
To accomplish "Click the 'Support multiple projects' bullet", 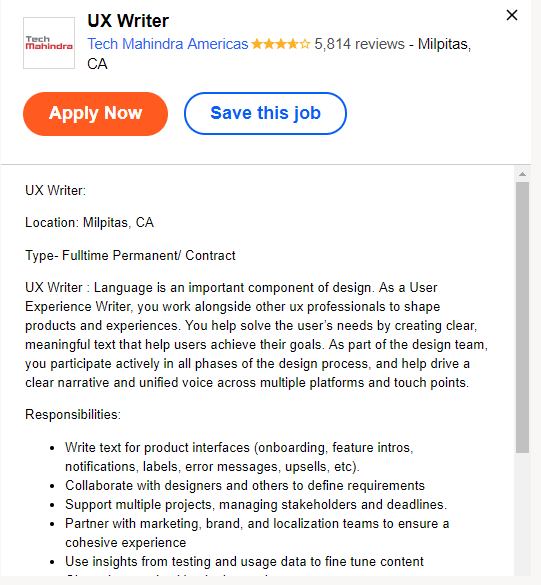I will click(256, 504).
